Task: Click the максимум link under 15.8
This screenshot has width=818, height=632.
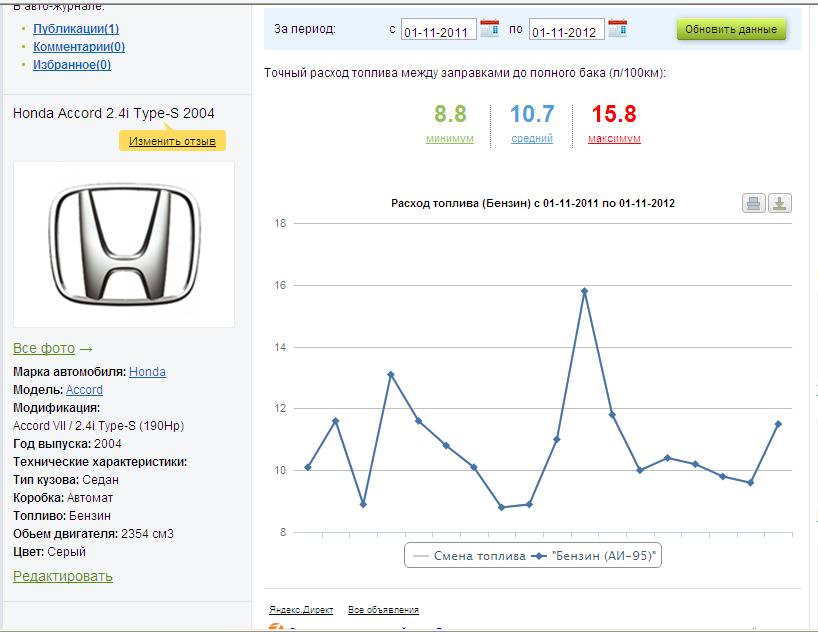Action: click(x=614, y=138)
